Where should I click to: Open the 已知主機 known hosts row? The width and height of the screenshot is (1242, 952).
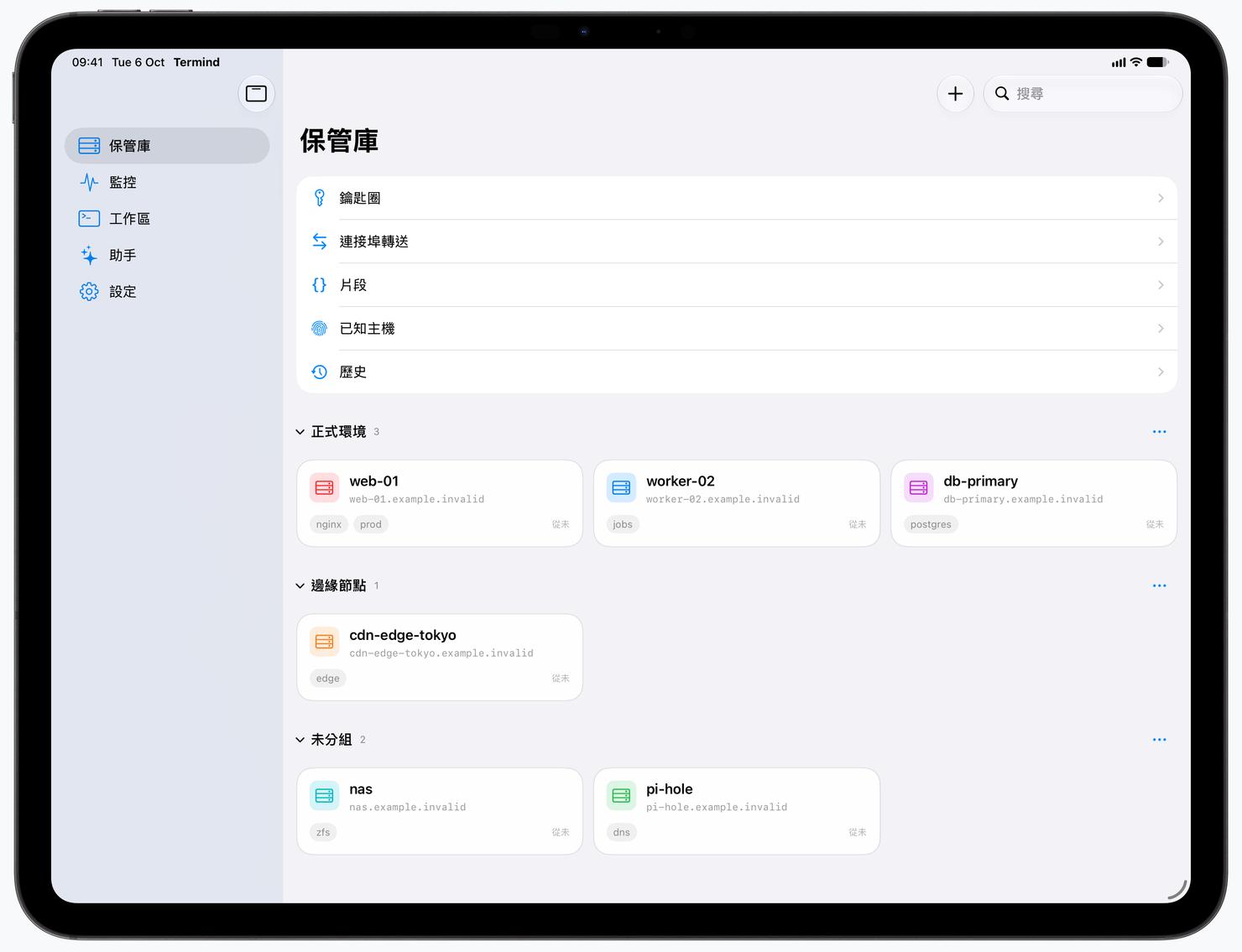tap(737, 329)
